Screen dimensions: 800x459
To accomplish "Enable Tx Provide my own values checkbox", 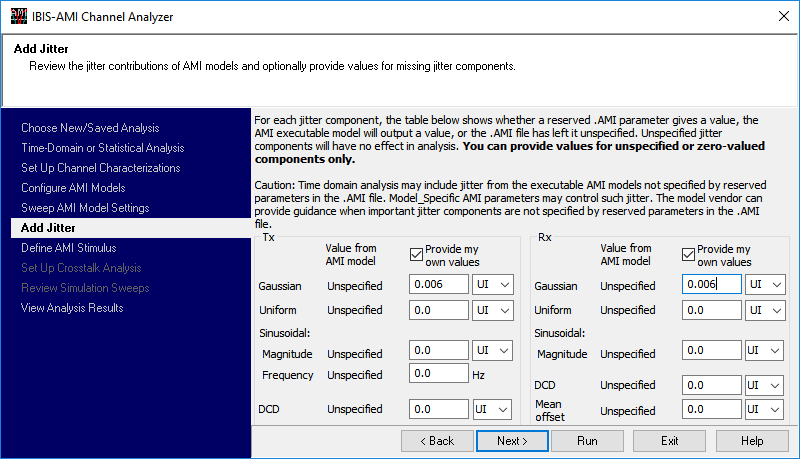I will pos(417,254).
